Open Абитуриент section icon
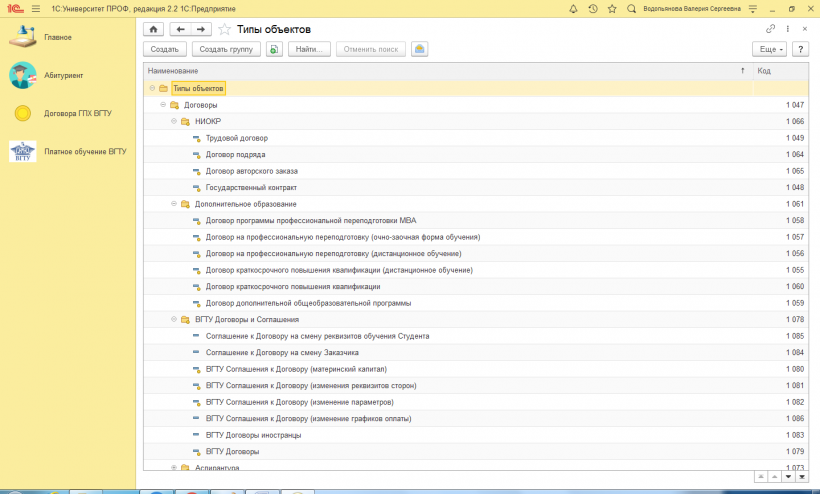This screenshot has height=494, width=820. point(22,75)
